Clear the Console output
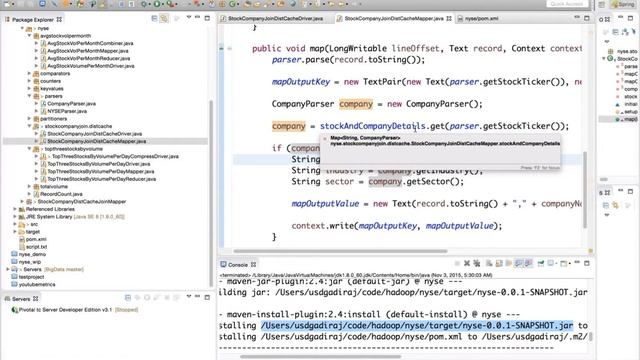Screen dimensions: 640x360 tap(489, 264)
